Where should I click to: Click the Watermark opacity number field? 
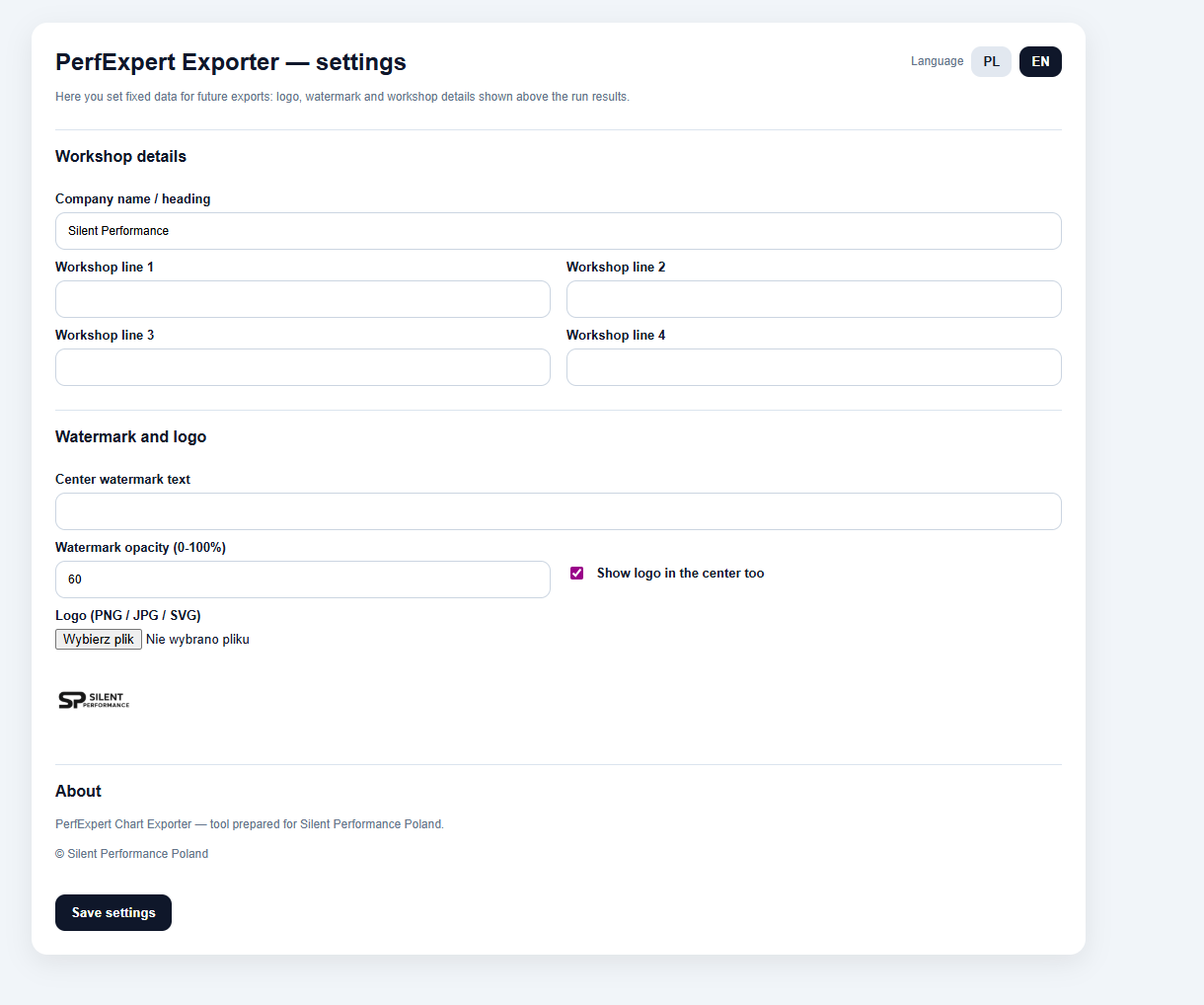click(x=302, y=580)
